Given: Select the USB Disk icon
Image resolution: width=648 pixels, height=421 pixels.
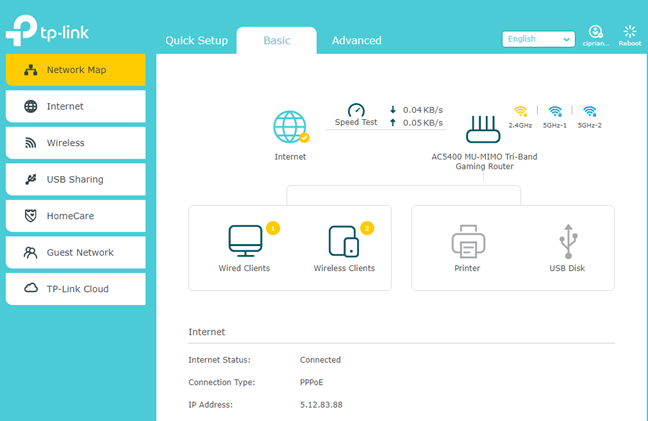Looking at the screenshot, I should tap(569, 241).
